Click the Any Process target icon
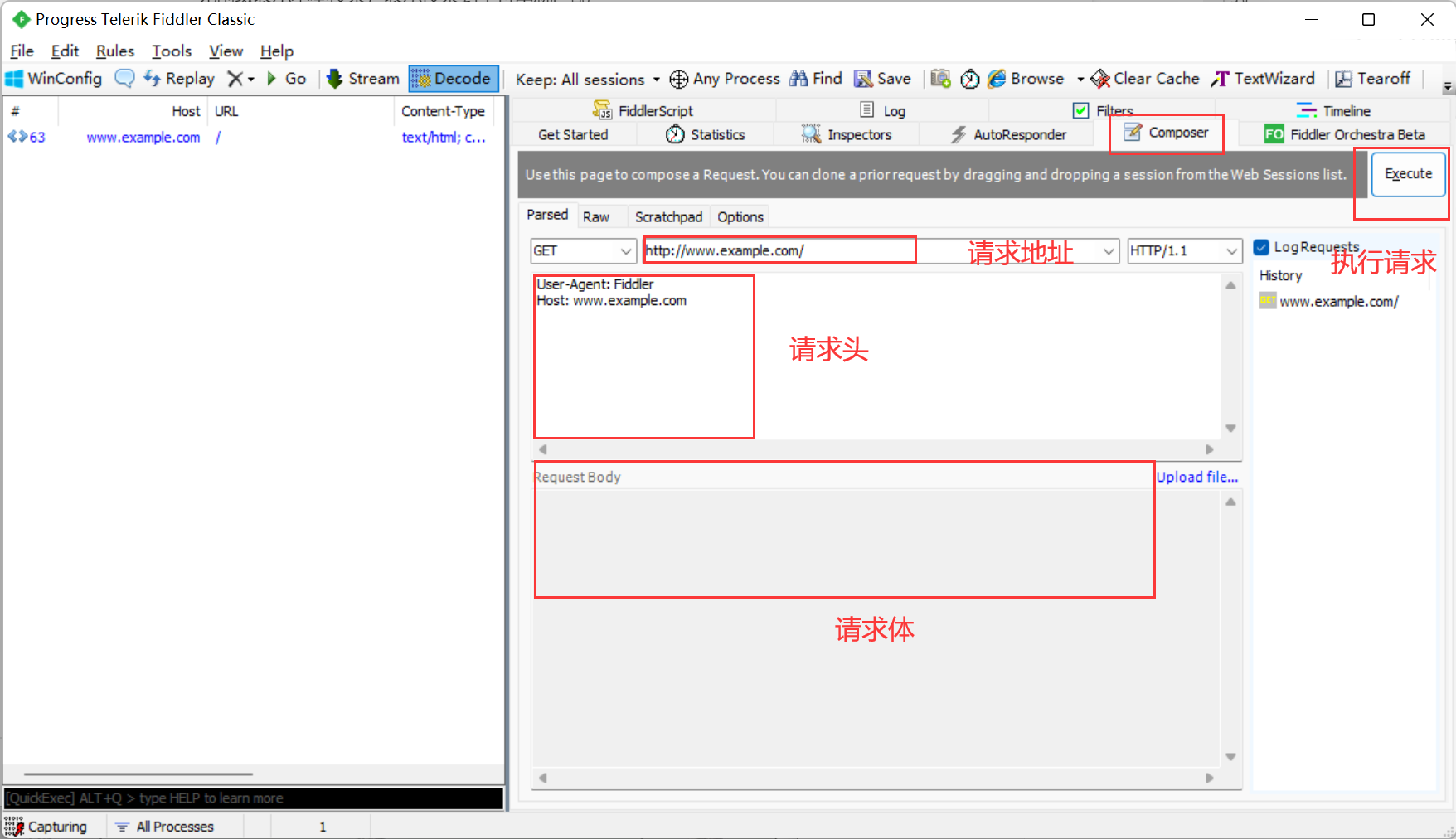 click(725, 79)
